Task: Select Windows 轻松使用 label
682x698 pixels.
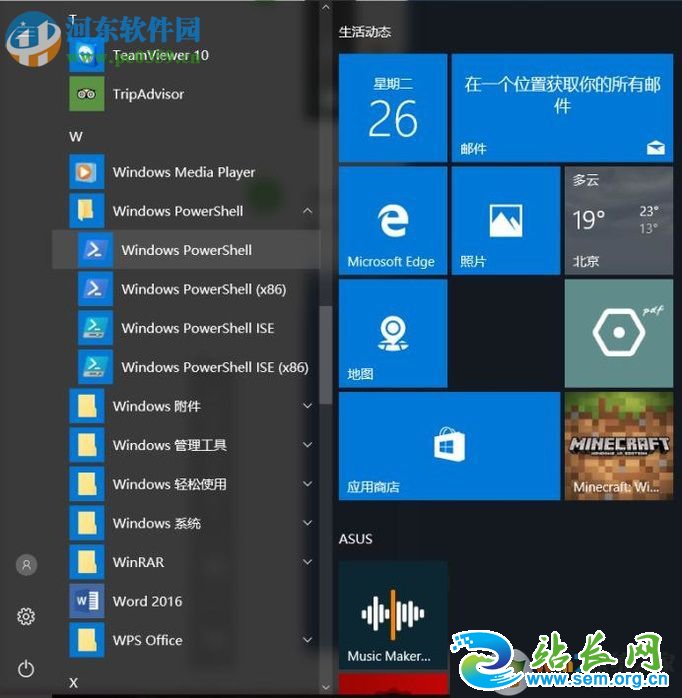Action: point(170,484)
